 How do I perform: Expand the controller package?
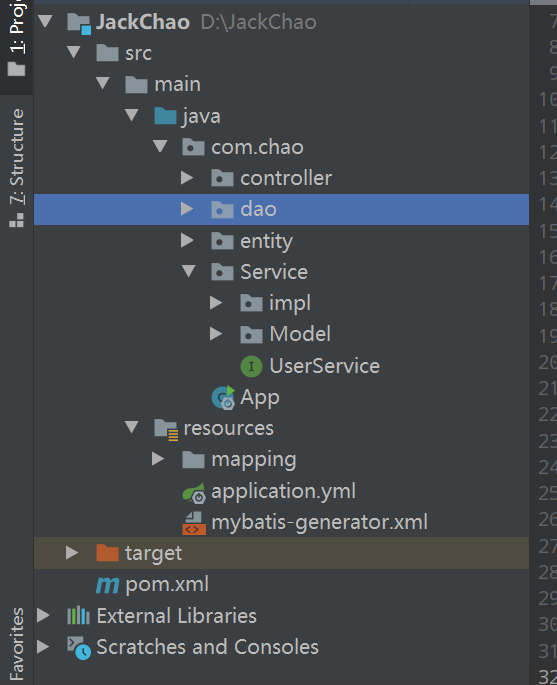pos(187,177)
